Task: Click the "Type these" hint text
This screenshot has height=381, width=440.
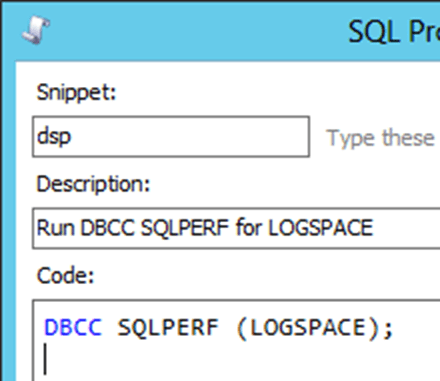Action: tap(380, 138)
